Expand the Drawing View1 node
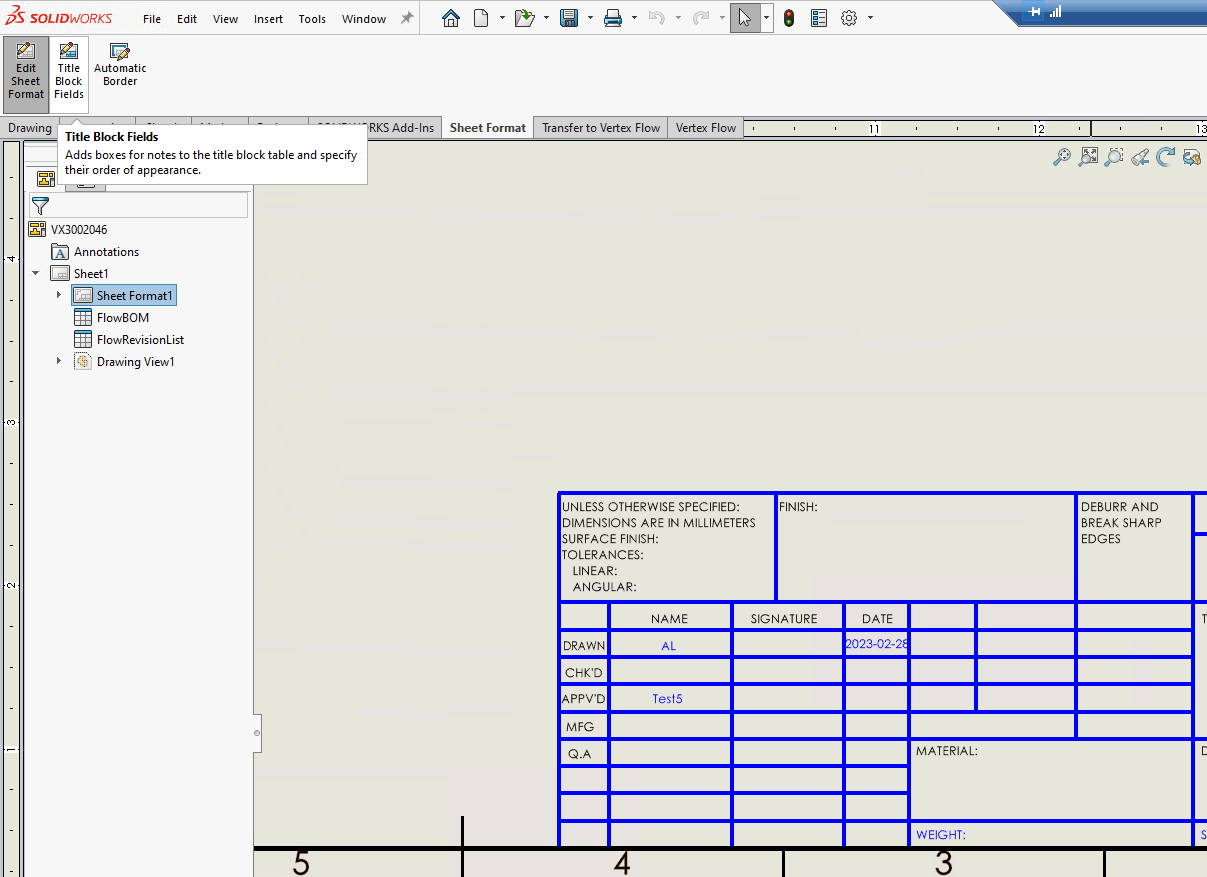The height and width of the screenshot is (877, 1207). [x=59, y=361]
